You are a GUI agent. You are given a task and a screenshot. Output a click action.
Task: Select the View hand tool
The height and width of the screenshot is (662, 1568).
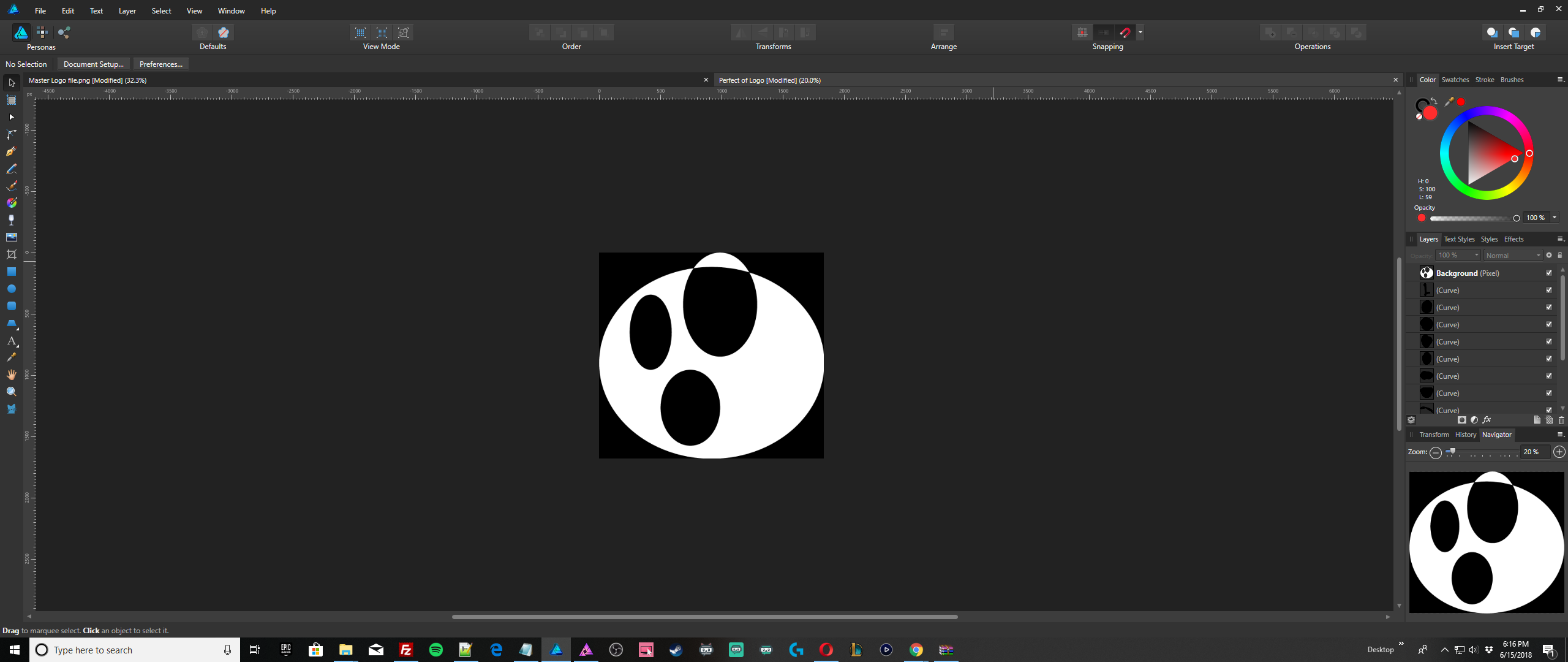(12, 375)
